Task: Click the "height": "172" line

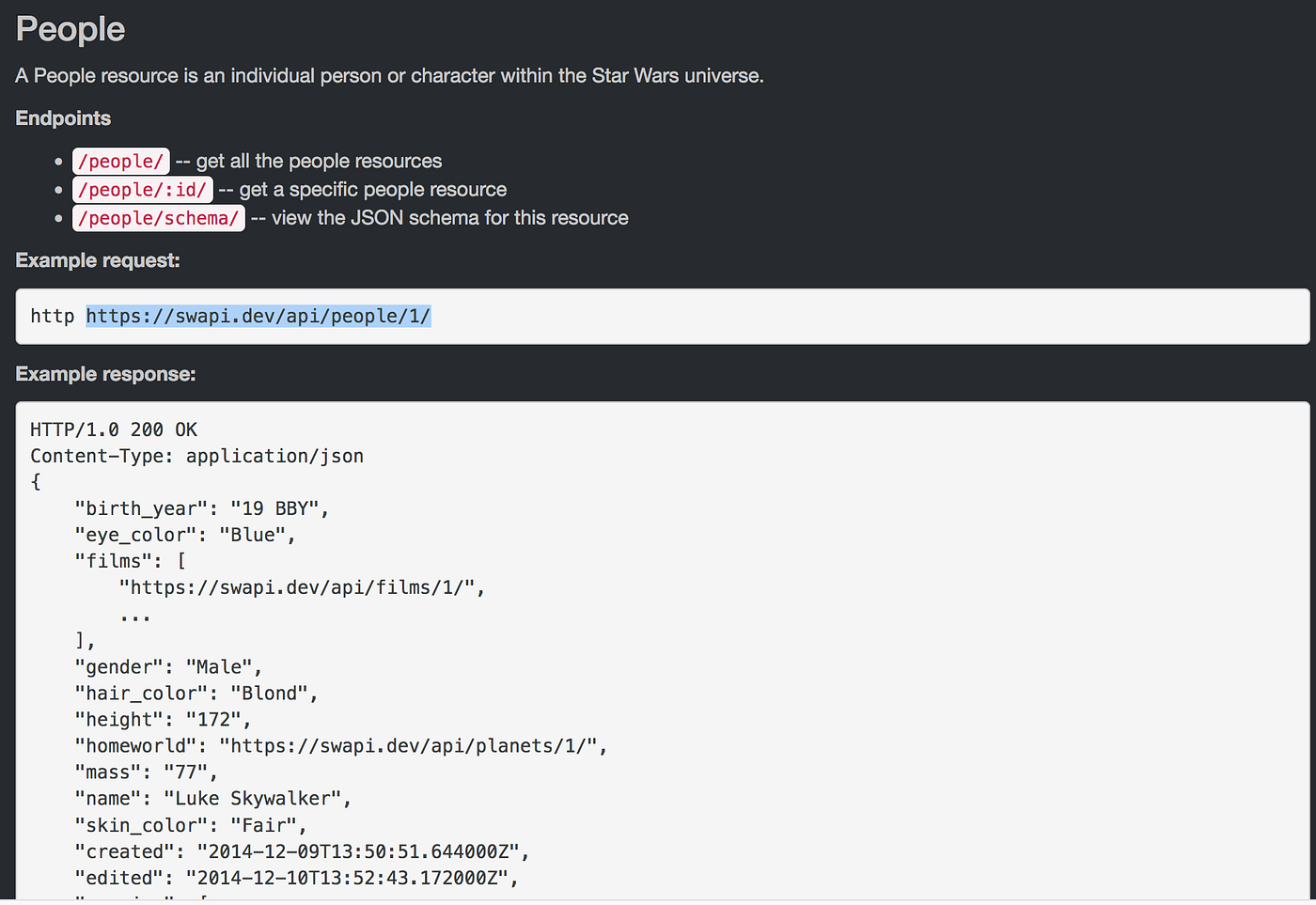Action: pyautogui.click(x=163, y=720)
